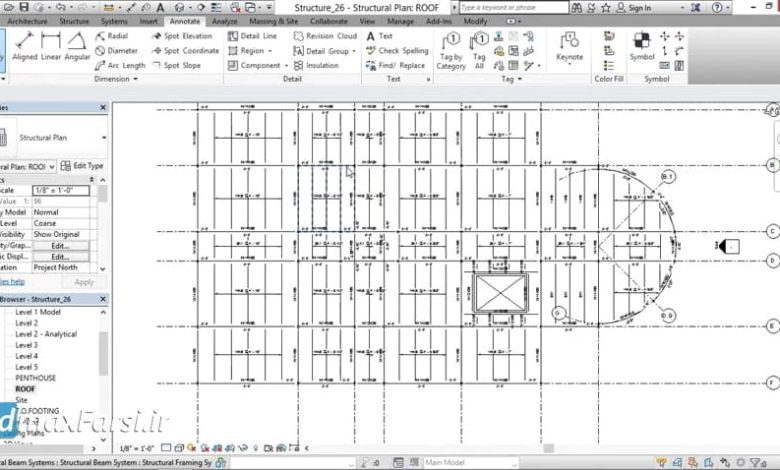Open the Keynote tool
Viewport: 780px width, 470px height.
(569, 47)
